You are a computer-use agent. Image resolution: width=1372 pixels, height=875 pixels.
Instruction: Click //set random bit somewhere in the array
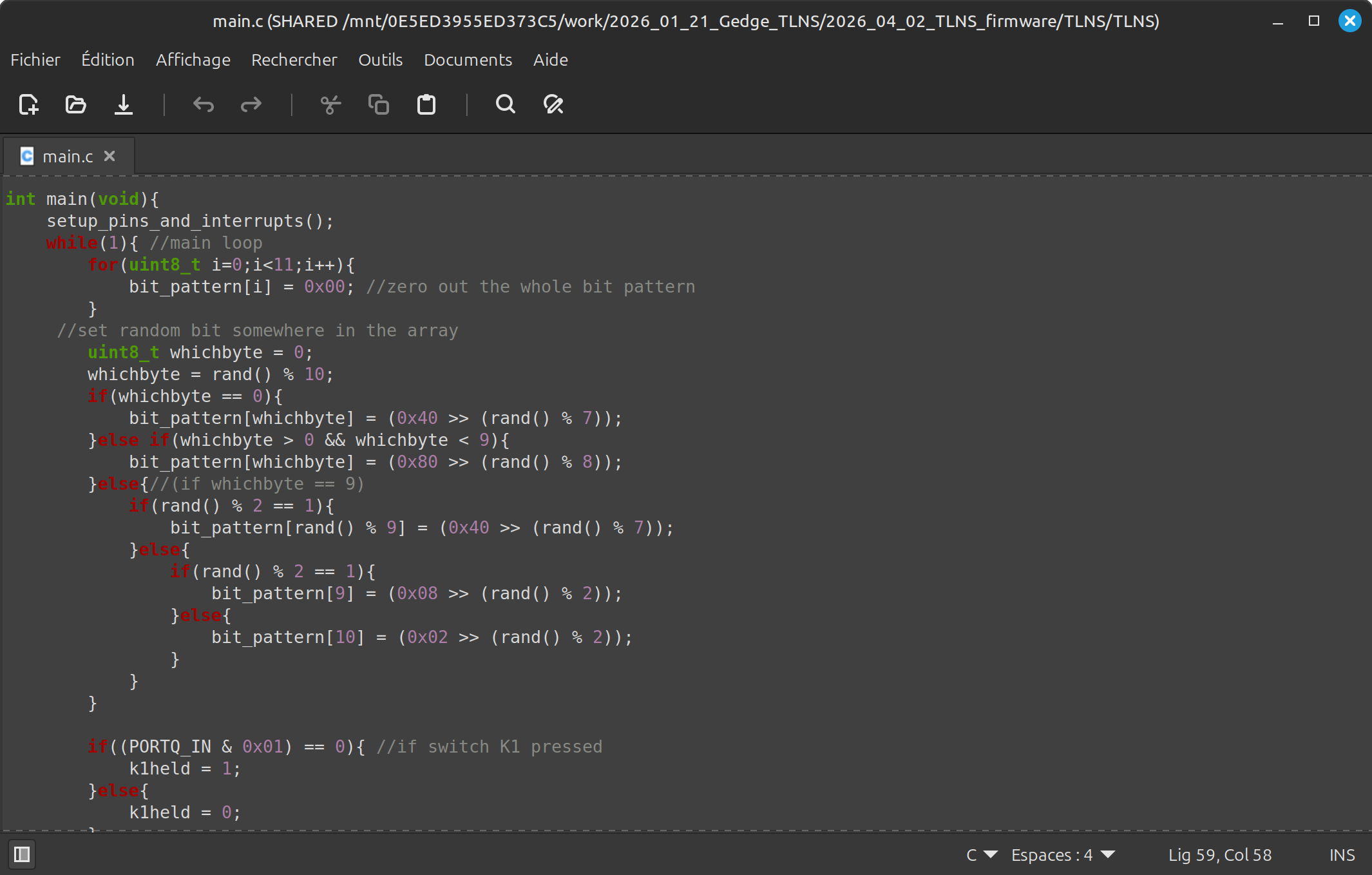coord(258,331)
